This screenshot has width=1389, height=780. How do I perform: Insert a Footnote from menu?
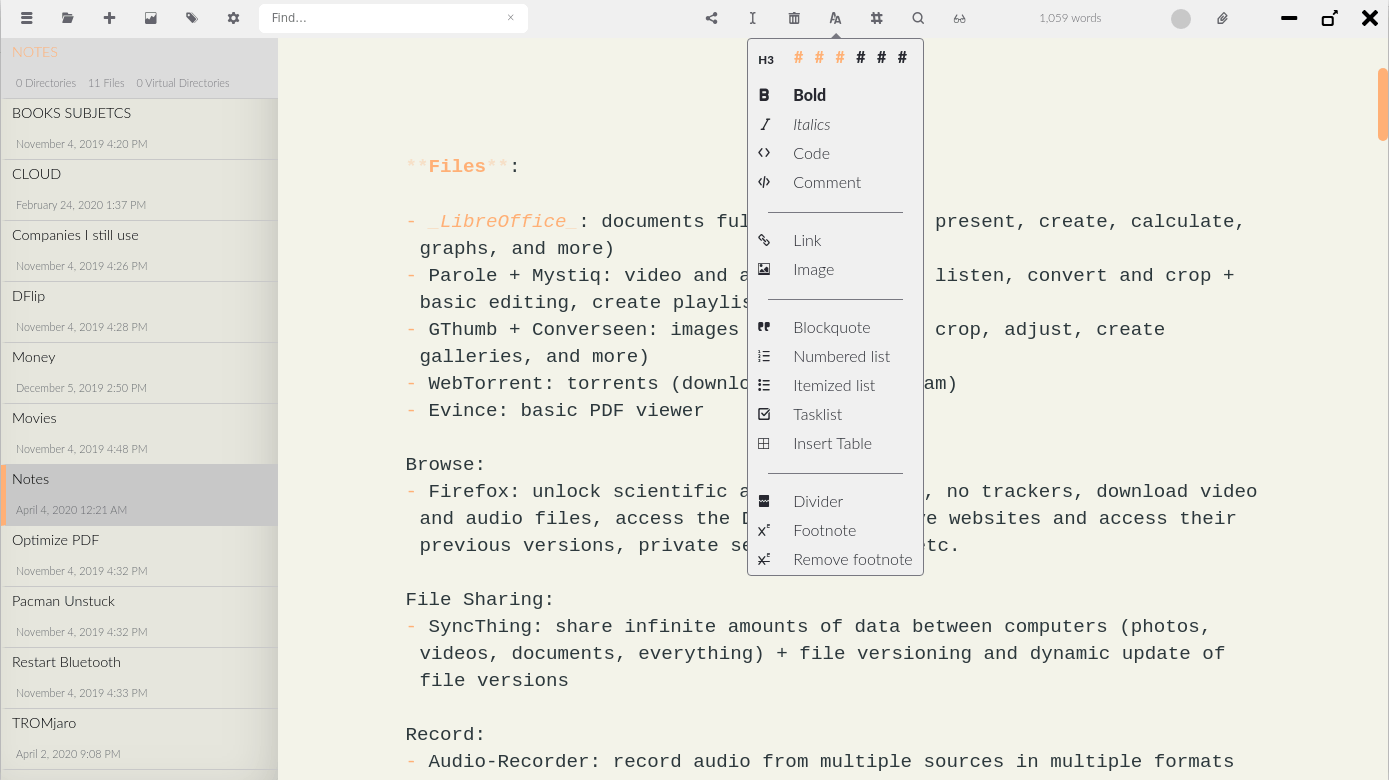835,530
